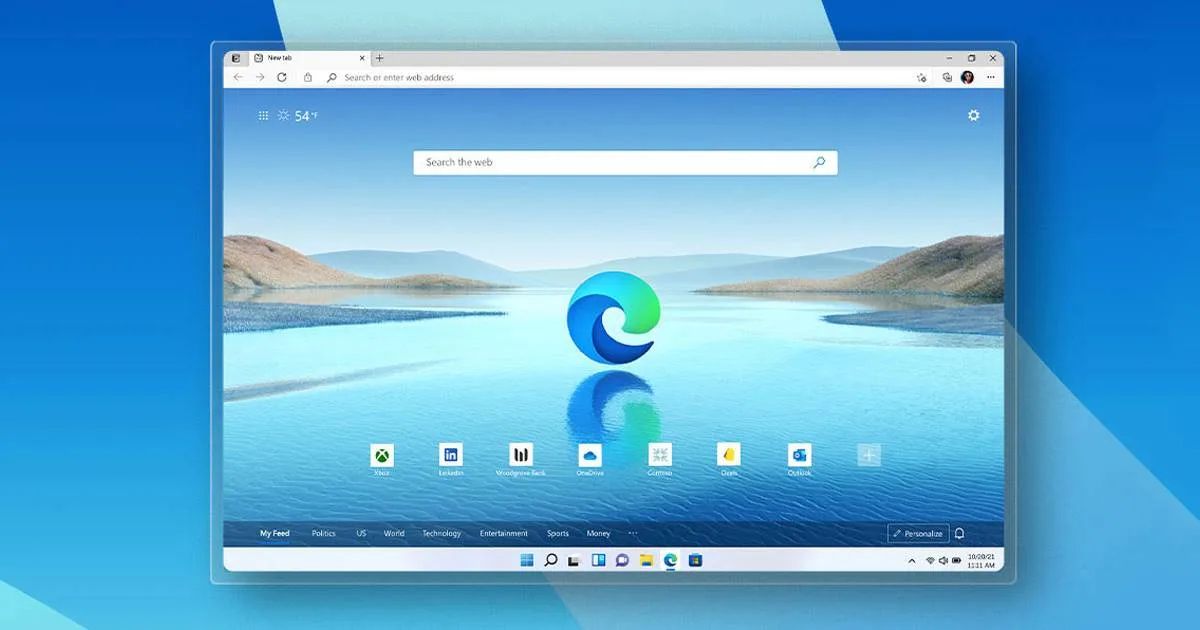Open the app launcher grid icon
The image size is (1200, 630).
264,116
